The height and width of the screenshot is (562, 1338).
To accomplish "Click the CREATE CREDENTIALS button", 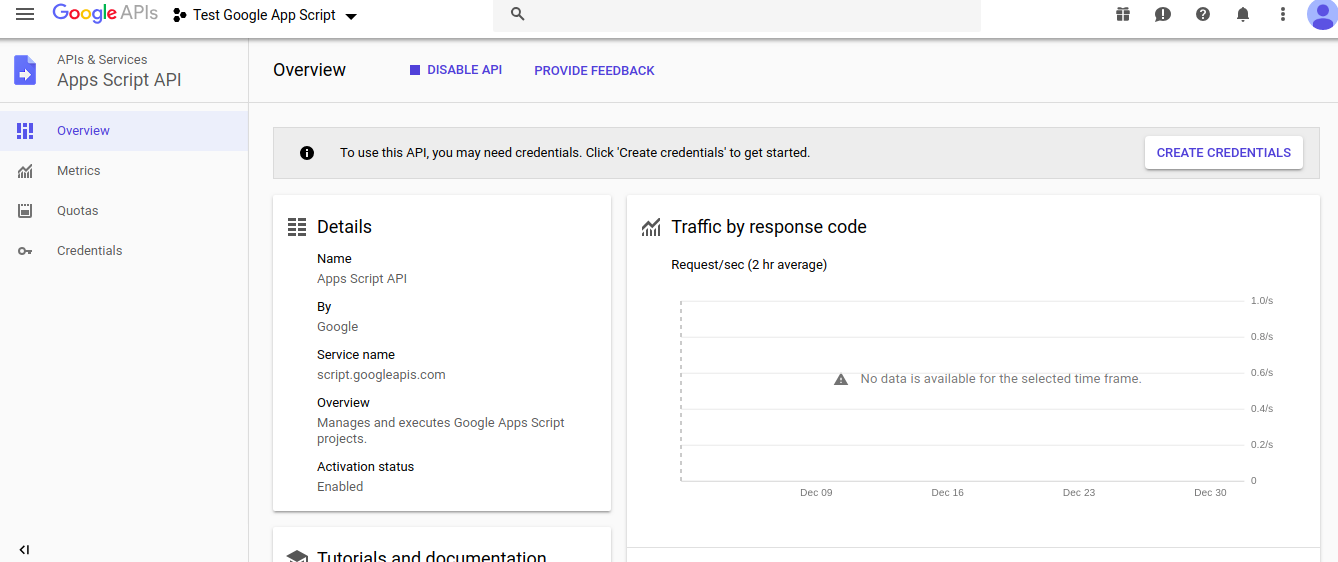I will pyautogui.click(x=1224, y=153).
